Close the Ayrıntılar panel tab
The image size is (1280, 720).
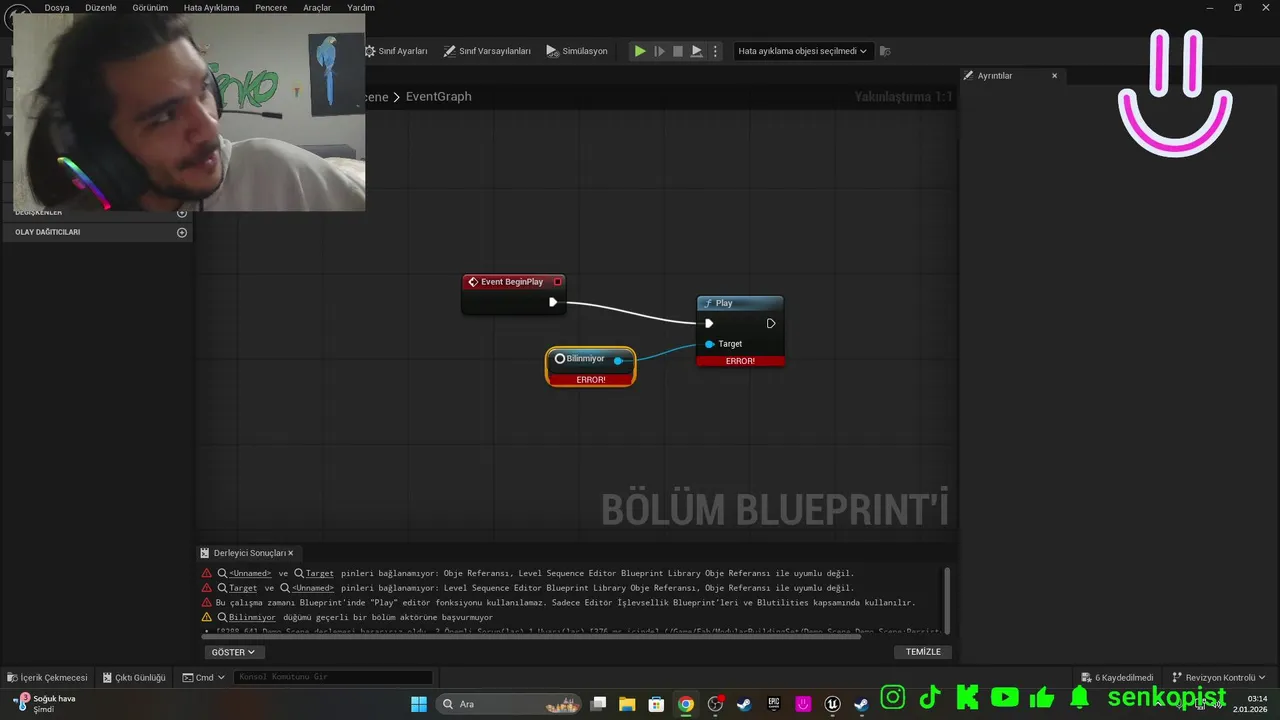(1054, 76)
